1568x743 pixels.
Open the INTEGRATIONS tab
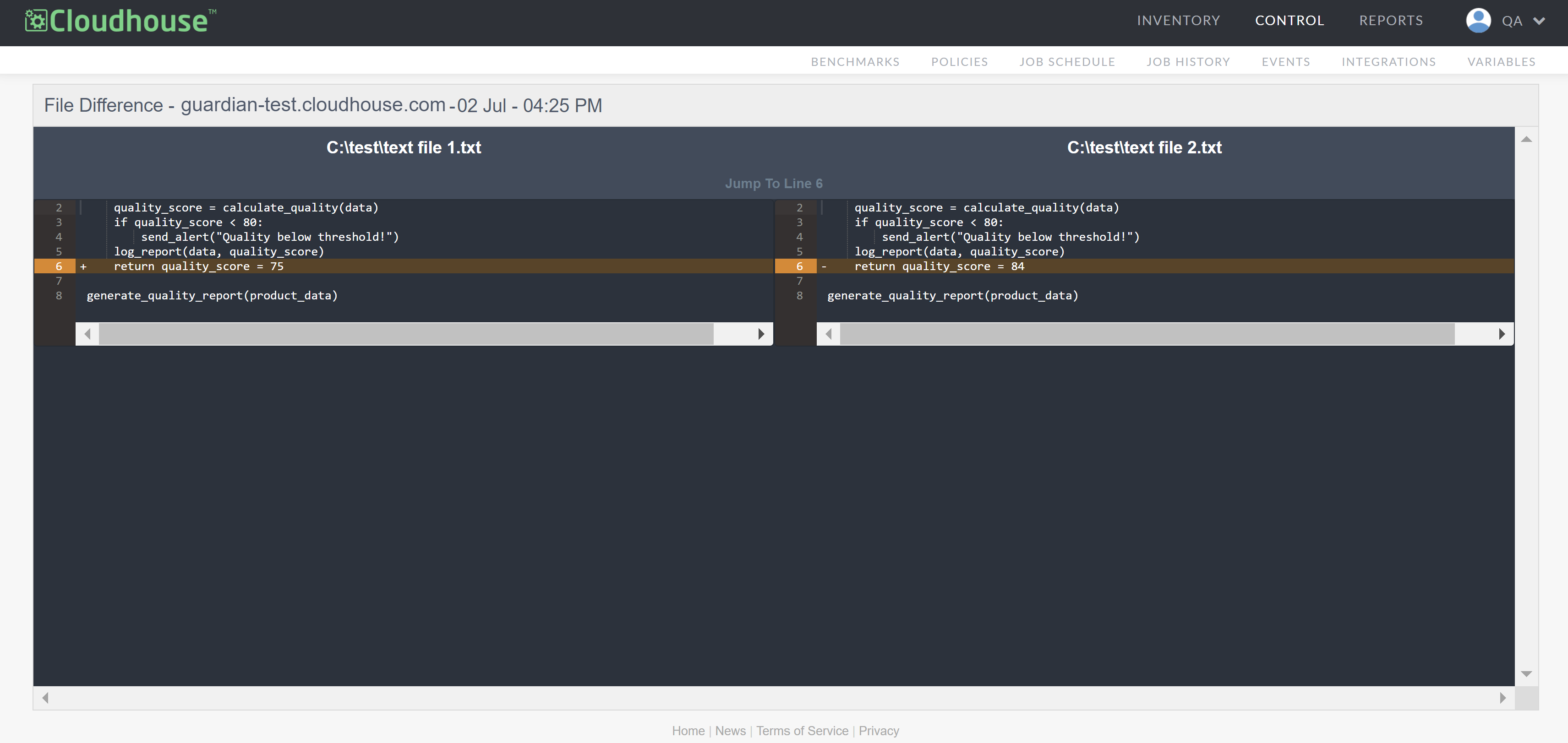click(x=1388, y=61)
